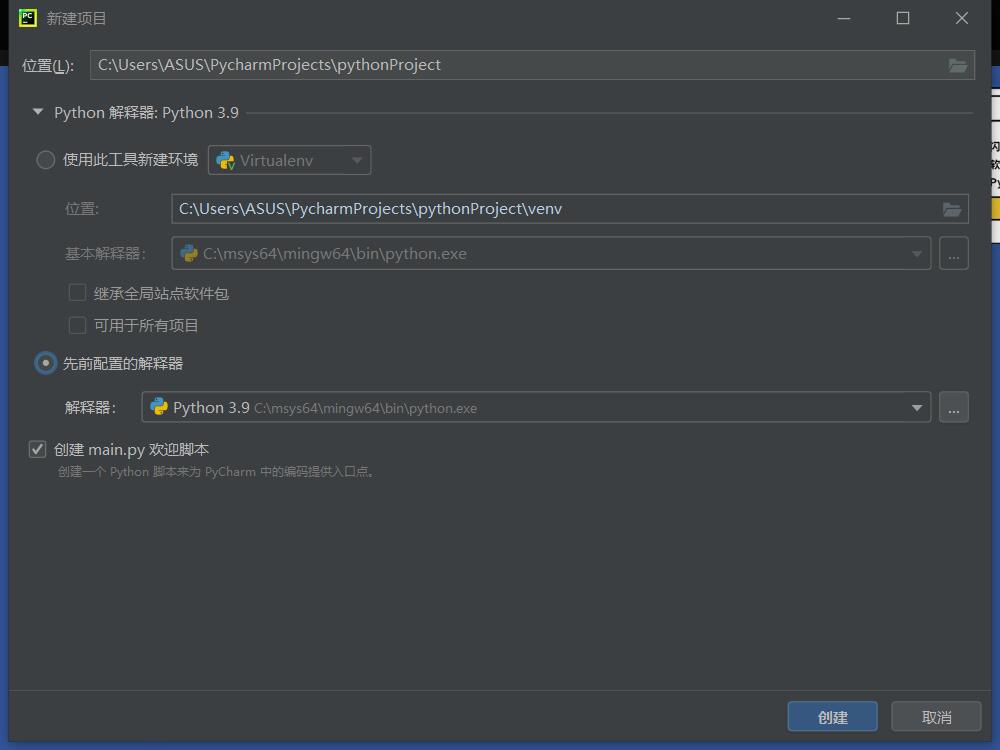1000x750 pixels.
Task: Click the 创建一个 Python 脚本 description text
Action: 216,472
